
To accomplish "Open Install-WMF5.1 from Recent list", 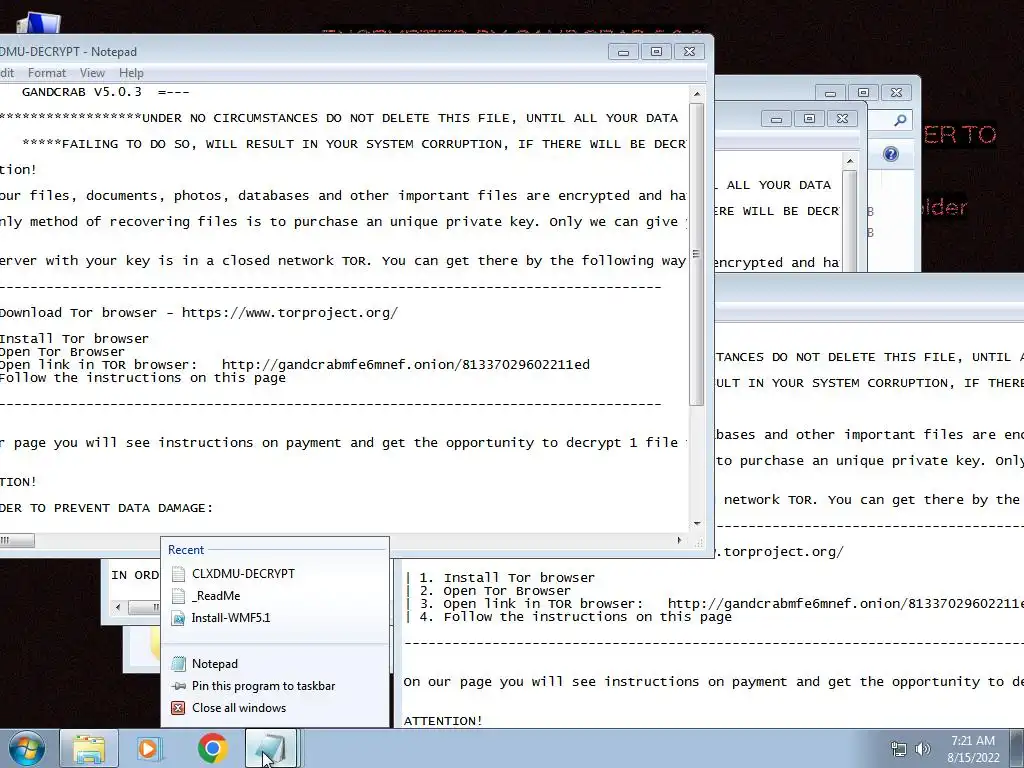I will point(275,618).
